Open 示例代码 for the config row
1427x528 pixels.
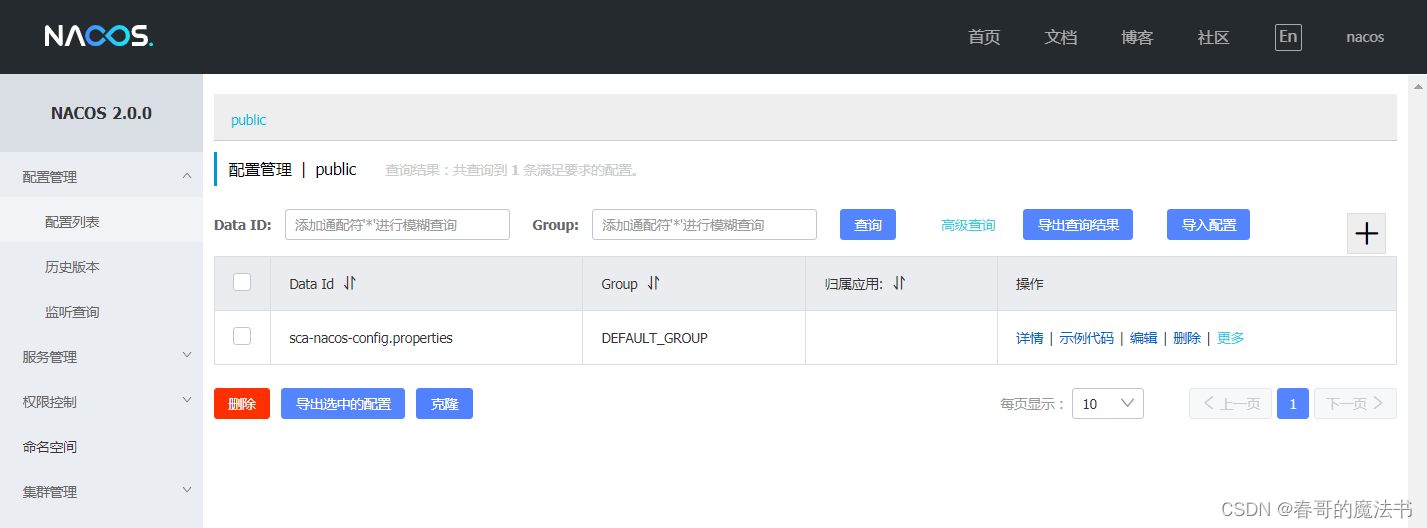[x=1086, y=338]
